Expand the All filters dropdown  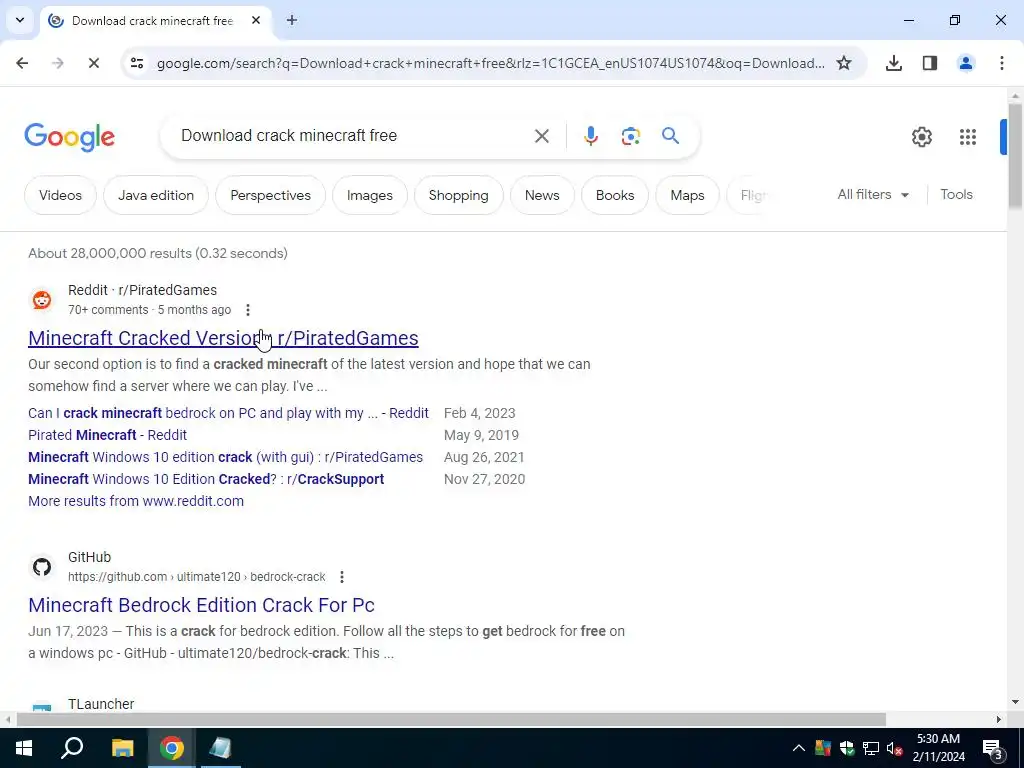[873, 195]
